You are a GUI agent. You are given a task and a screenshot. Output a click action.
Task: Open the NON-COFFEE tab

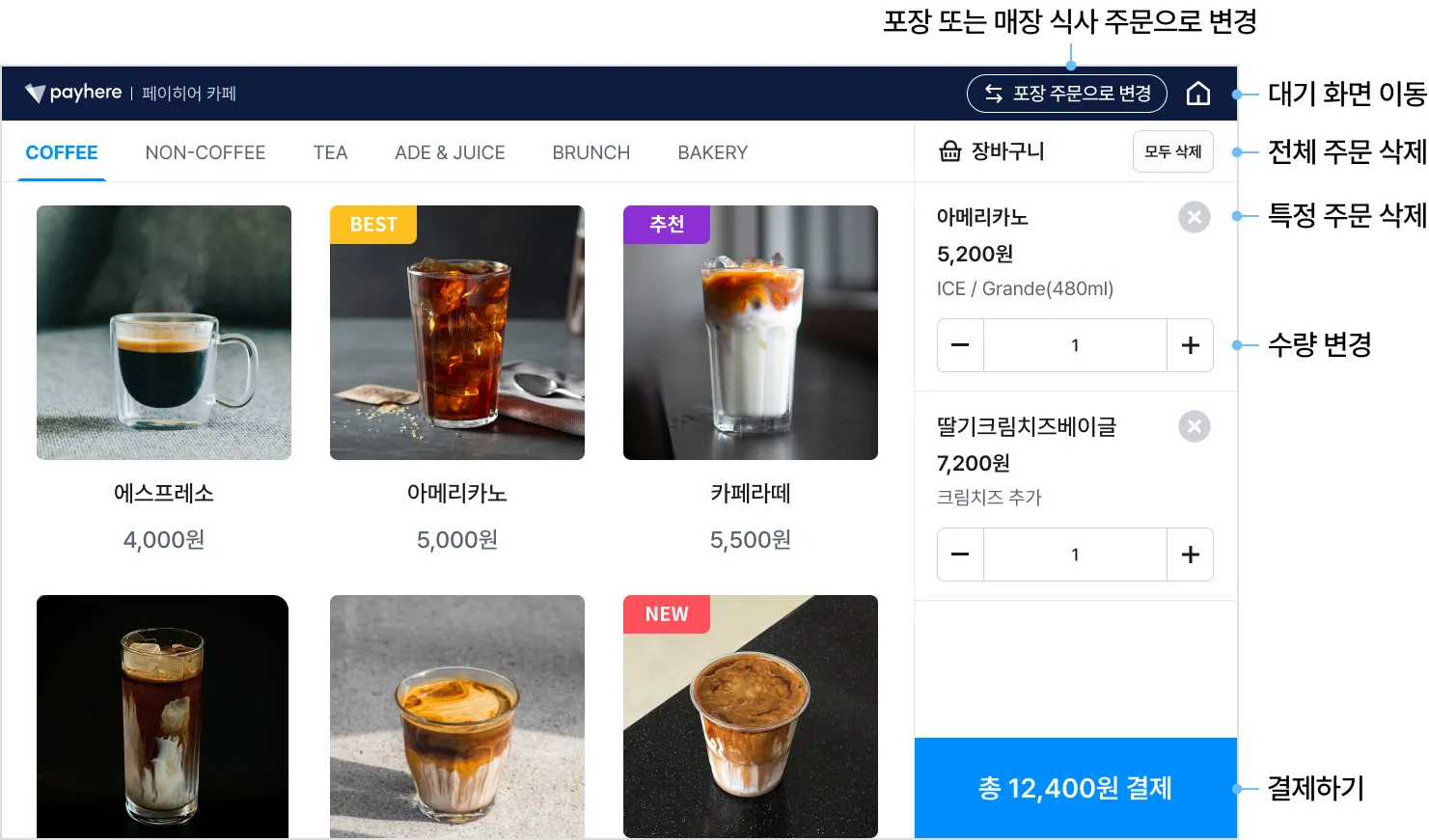206,152
